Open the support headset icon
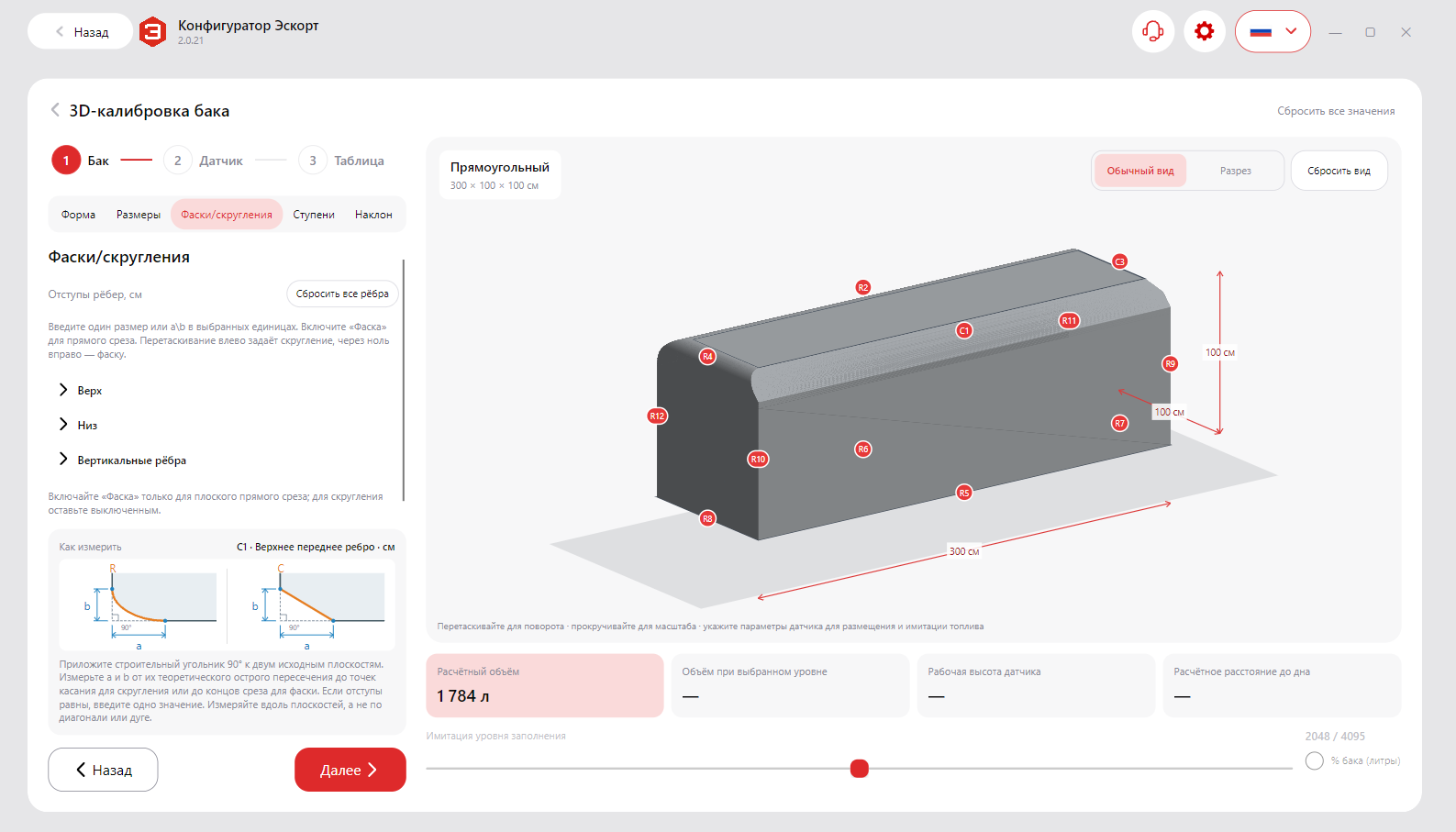Viewport: 1456px width, 832px height. pyautogui.click(x=1153, y=31)
